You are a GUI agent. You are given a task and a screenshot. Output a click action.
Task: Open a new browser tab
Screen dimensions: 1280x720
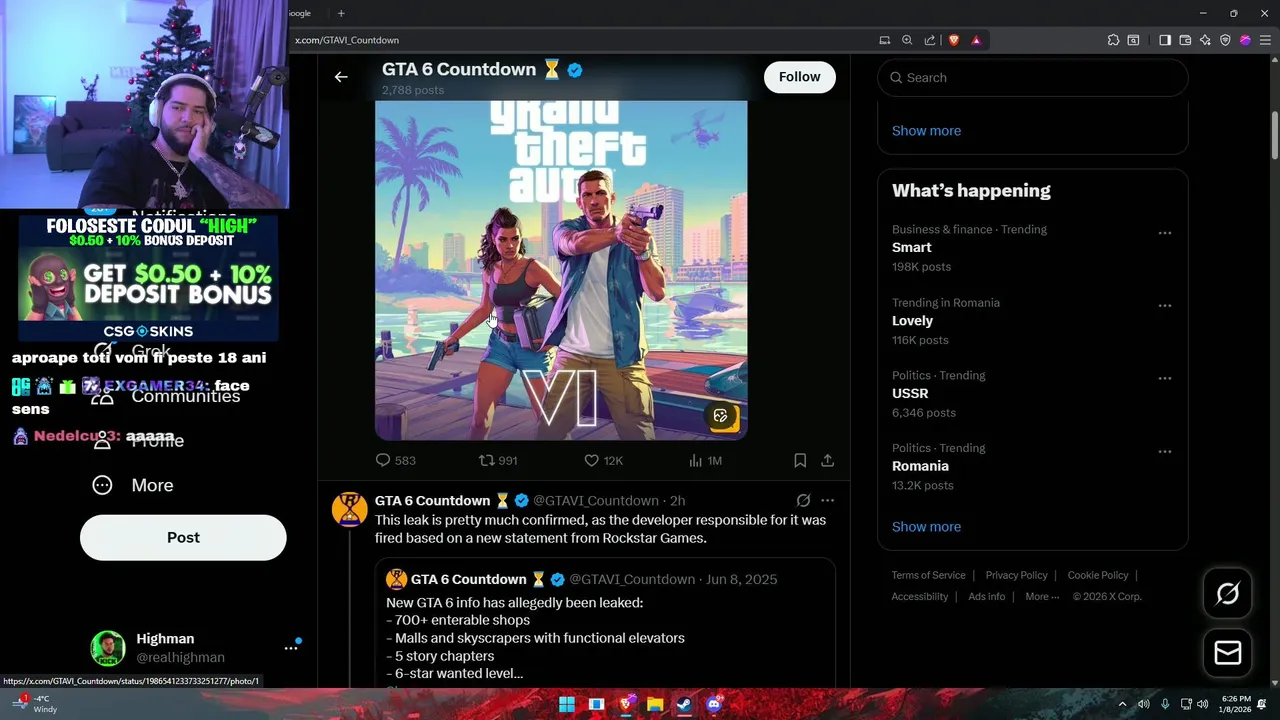(341, 13)
